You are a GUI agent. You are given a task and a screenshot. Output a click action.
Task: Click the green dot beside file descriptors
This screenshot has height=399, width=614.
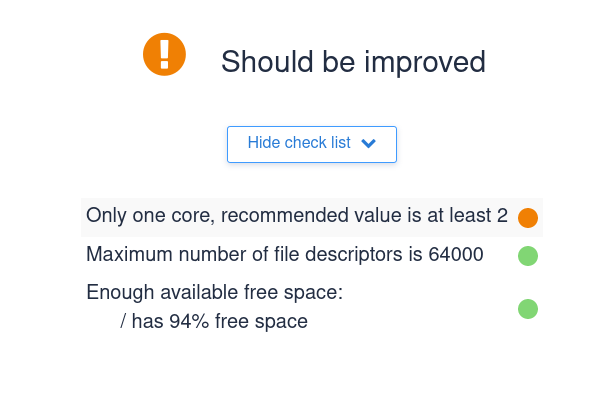coord(527,256)
